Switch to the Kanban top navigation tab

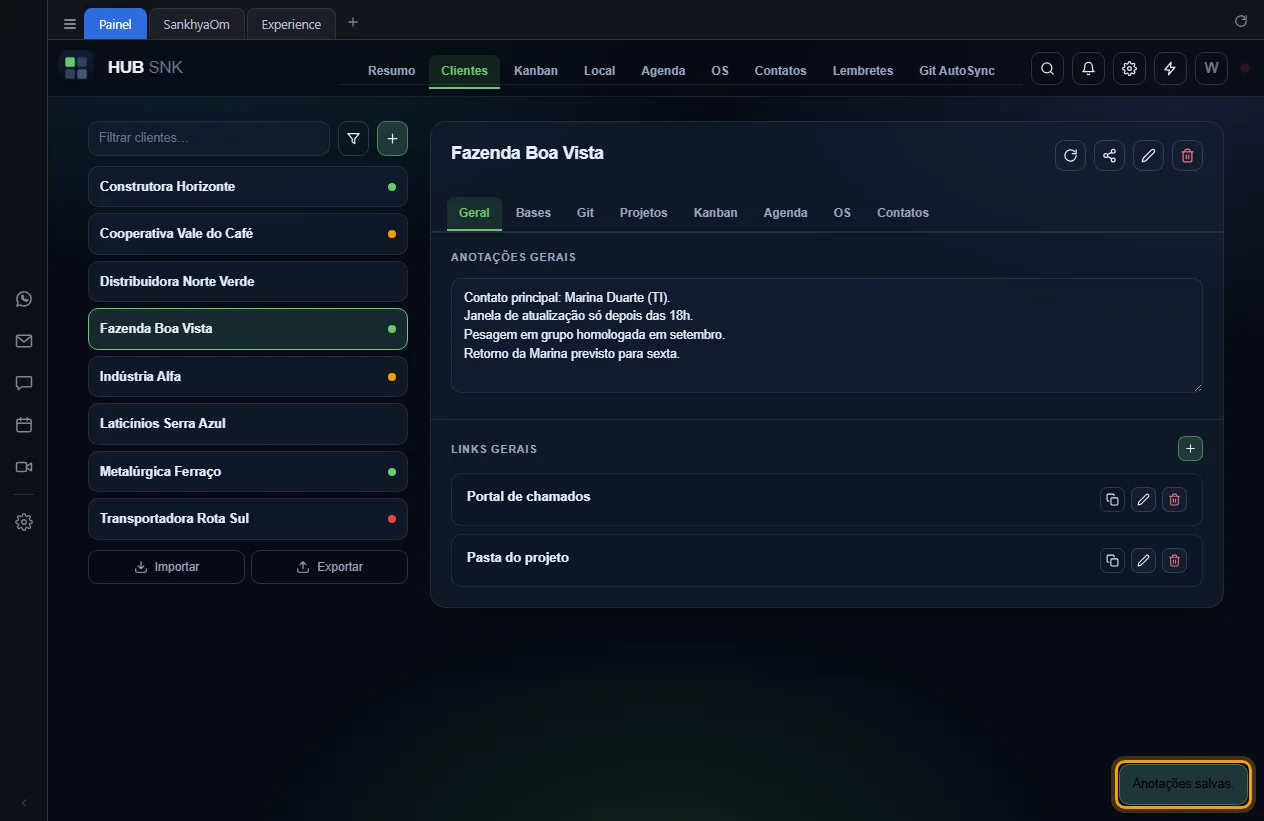click(x=536, y=71)
